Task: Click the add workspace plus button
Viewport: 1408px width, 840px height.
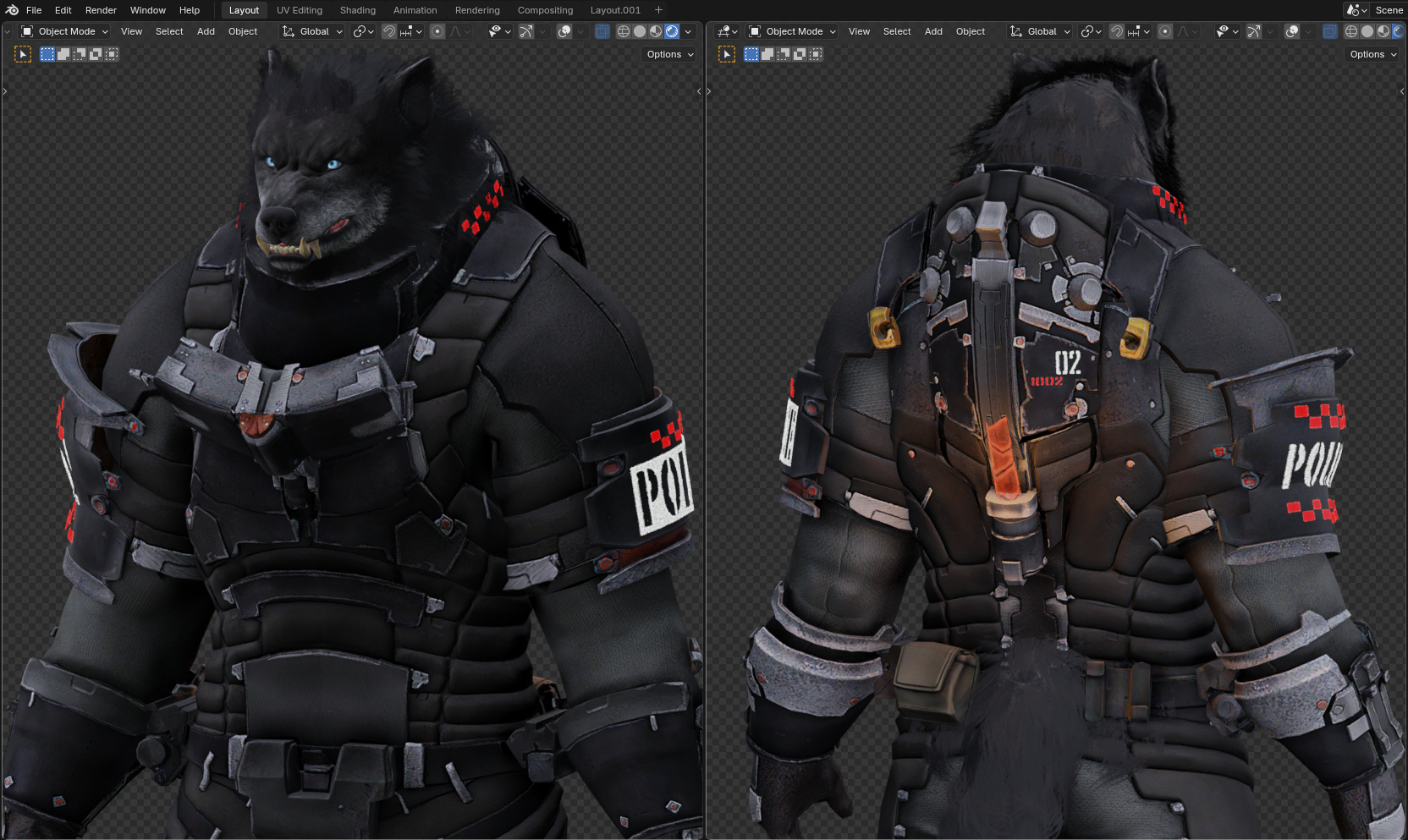Action: tap(658, 10)
